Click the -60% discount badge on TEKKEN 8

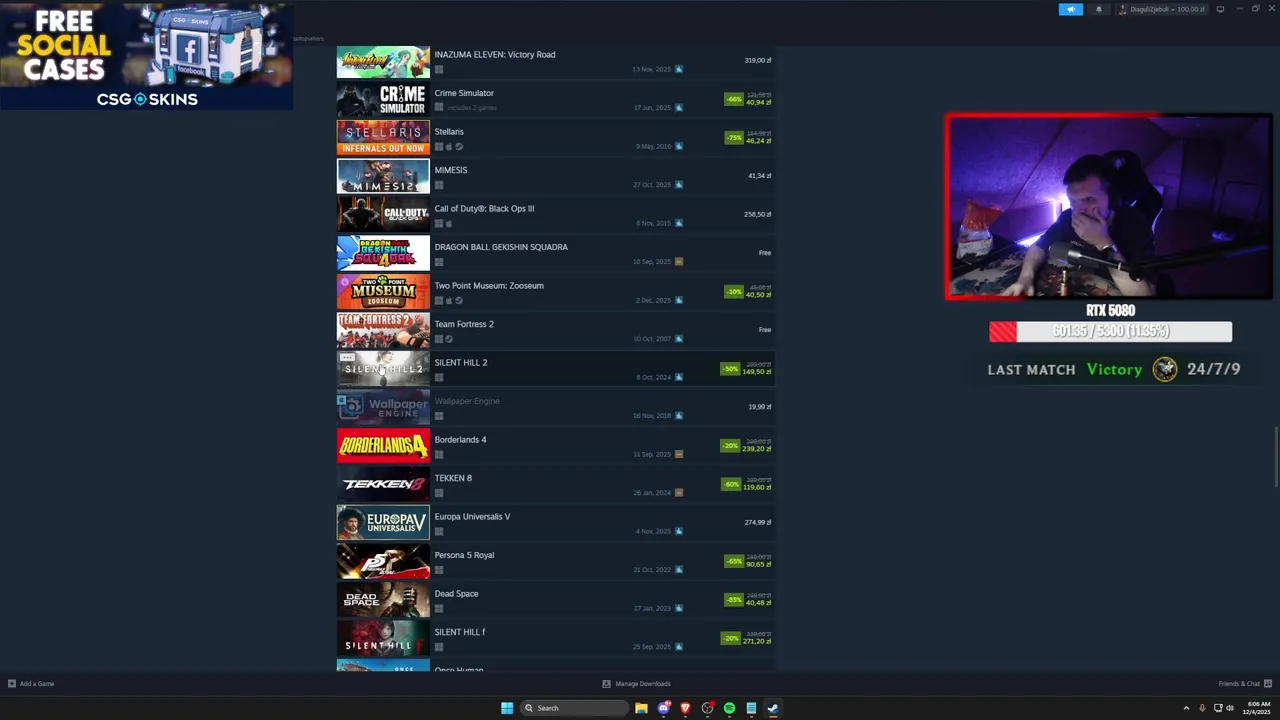(x=732, y=484)
